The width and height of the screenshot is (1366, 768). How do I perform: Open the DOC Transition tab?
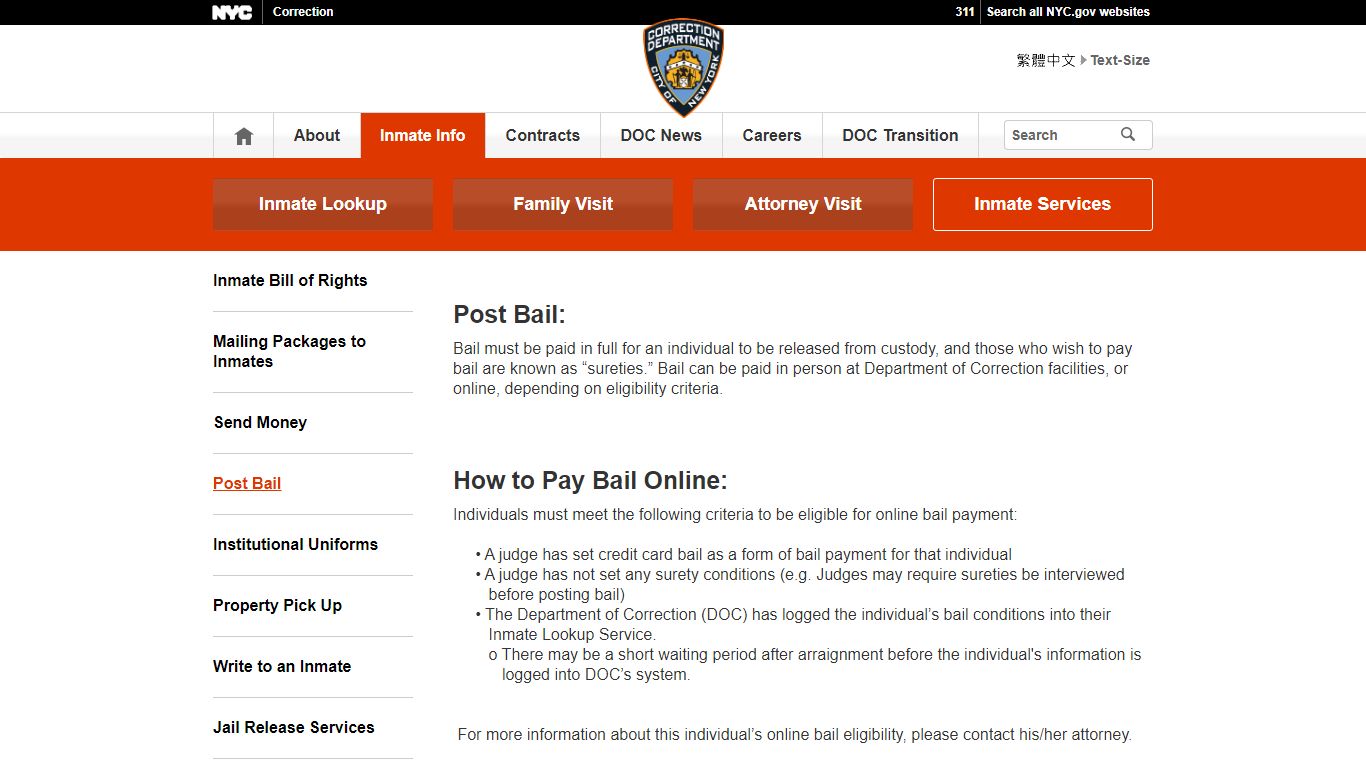pos(900,135)
